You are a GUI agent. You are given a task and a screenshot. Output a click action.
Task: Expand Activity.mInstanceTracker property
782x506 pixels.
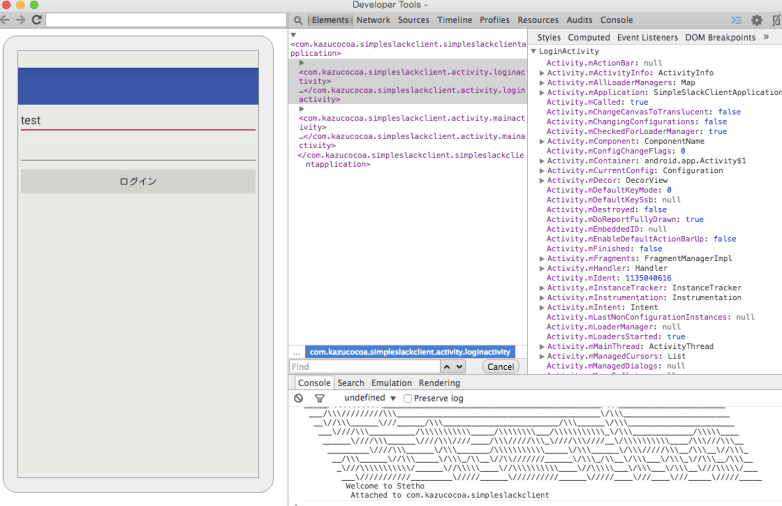coord(542,288)
